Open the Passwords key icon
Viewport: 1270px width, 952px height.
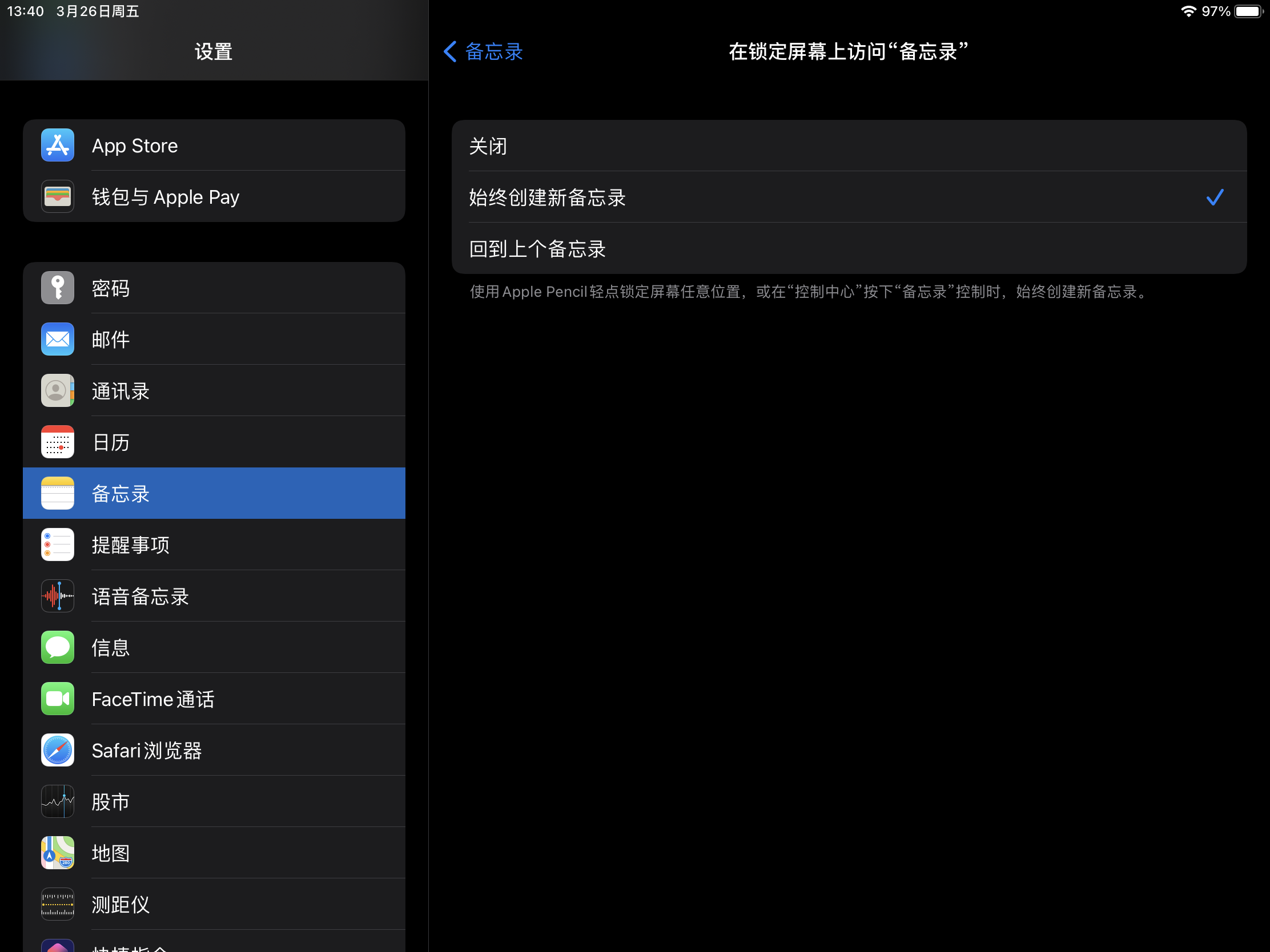click(58, 288)
